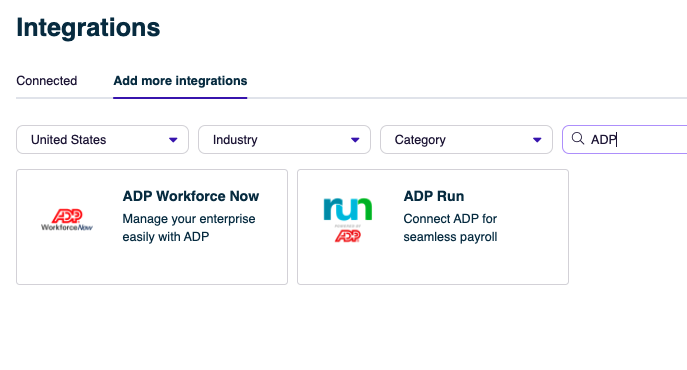This screenshot has height=370, width=687.
Task: Click the ADP Workforce Now logo
Action: click(67, 220)
